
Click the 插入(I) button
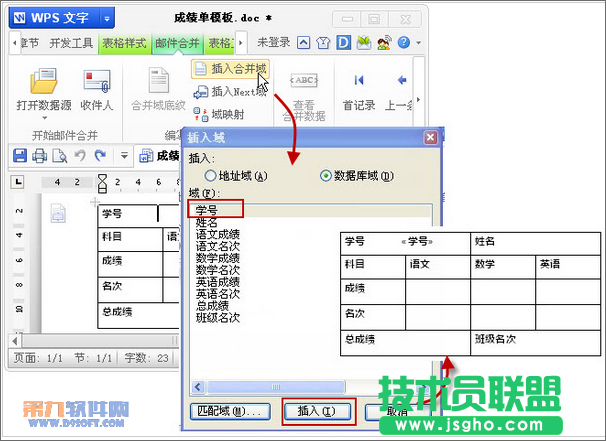(x=317, y=411)
